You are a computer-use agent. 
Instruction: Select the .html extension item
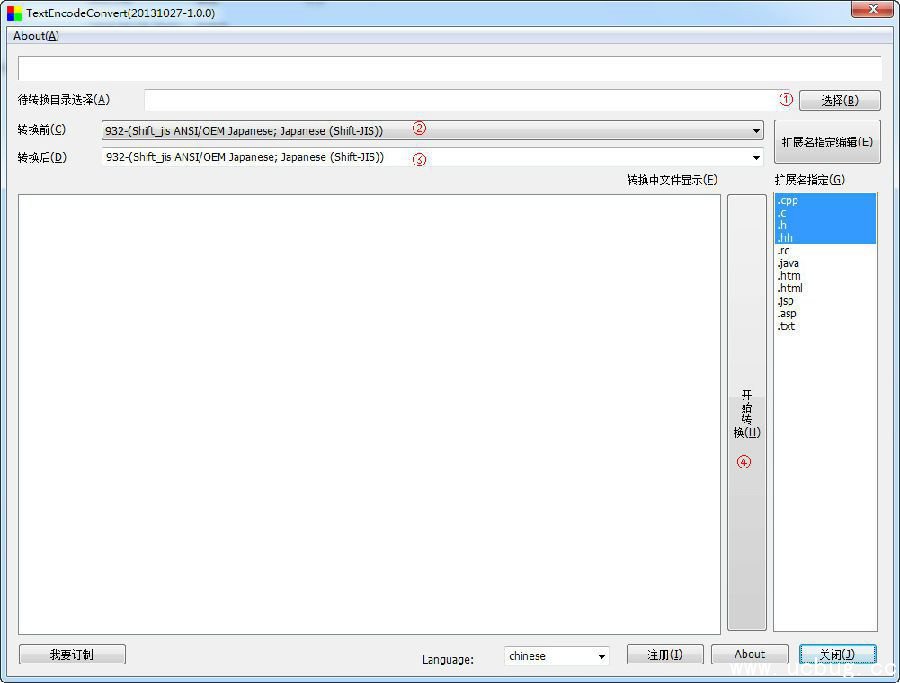(790, 289)
